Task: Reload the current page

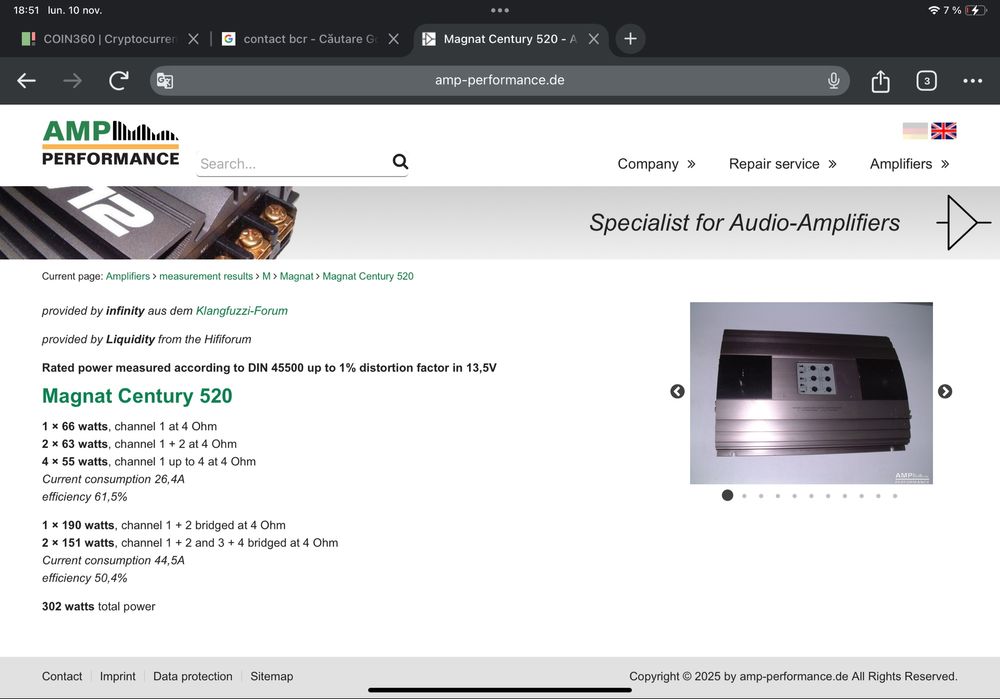Action: click(119, 80)
